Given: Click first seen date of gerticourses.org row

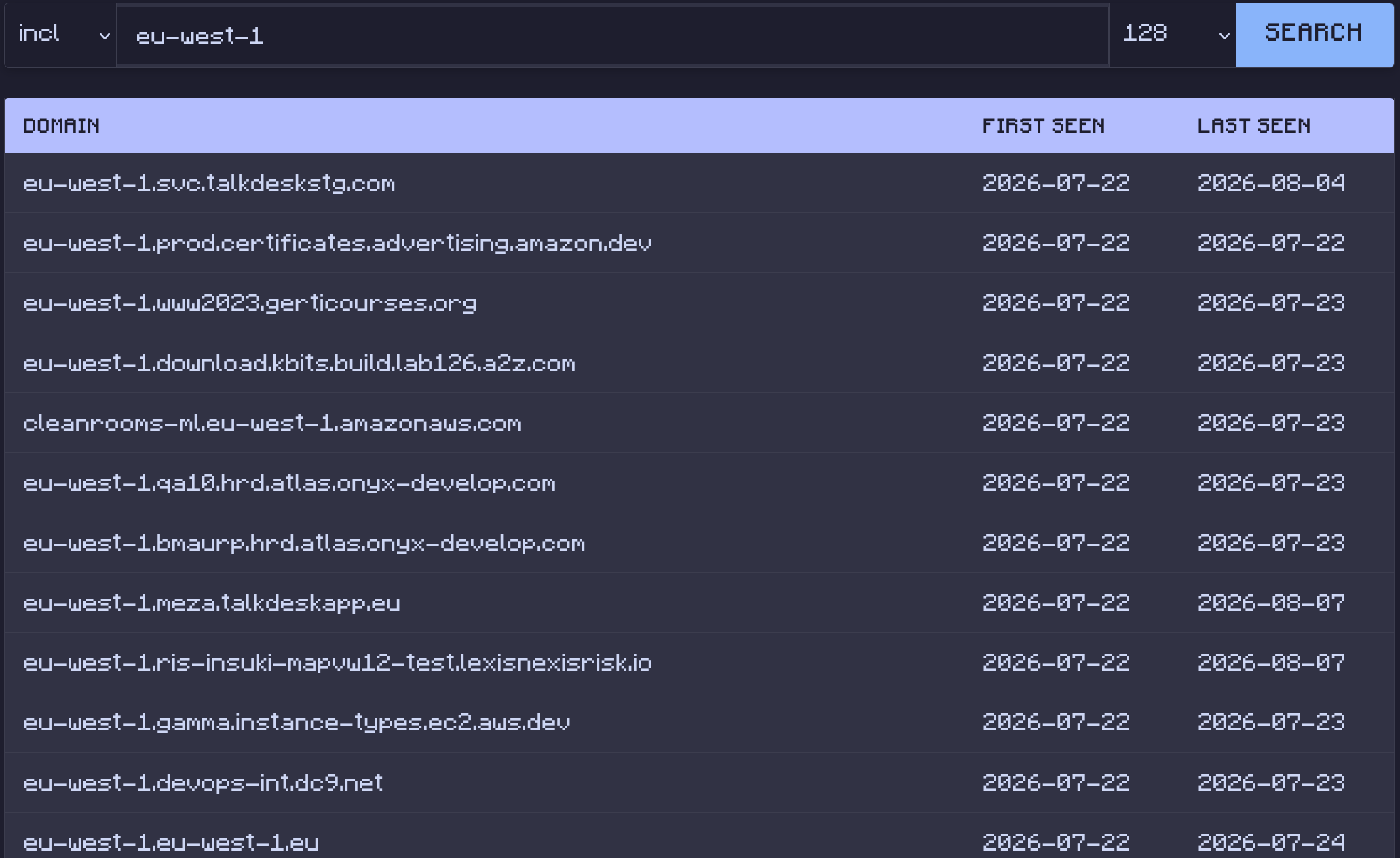Looking at the screenshot, I should click(x=1056, y=303).
